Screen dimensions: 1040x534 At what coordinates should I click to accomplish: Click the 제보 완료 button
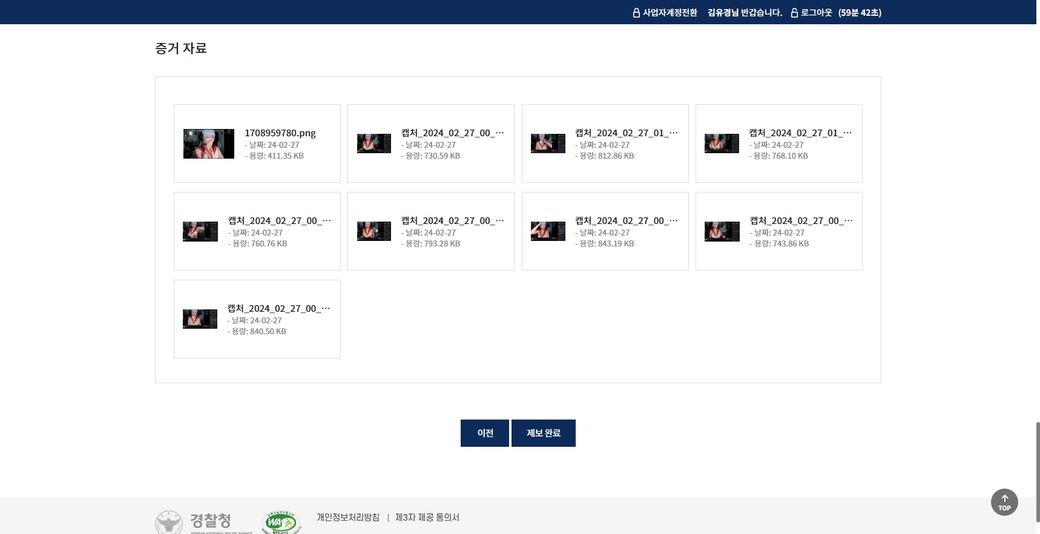[543, 433]
